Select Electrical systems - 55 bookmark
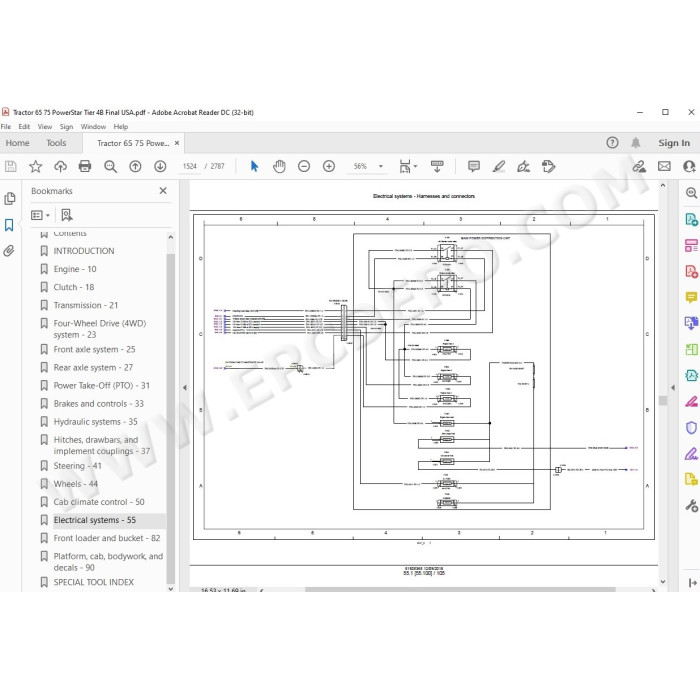This screenshot has height=700, width=700. tap(95, 520)
